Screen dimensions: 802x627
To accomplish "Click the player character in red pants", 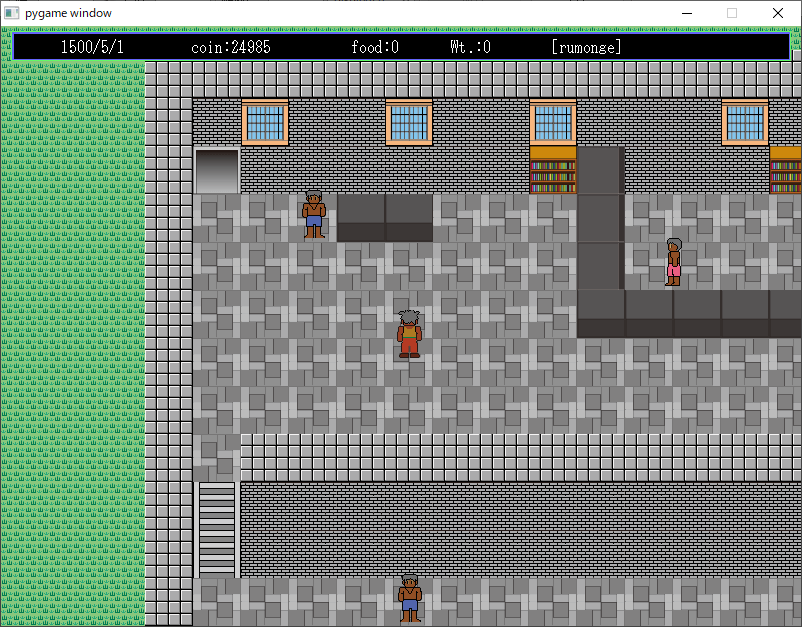I will 409,333.
